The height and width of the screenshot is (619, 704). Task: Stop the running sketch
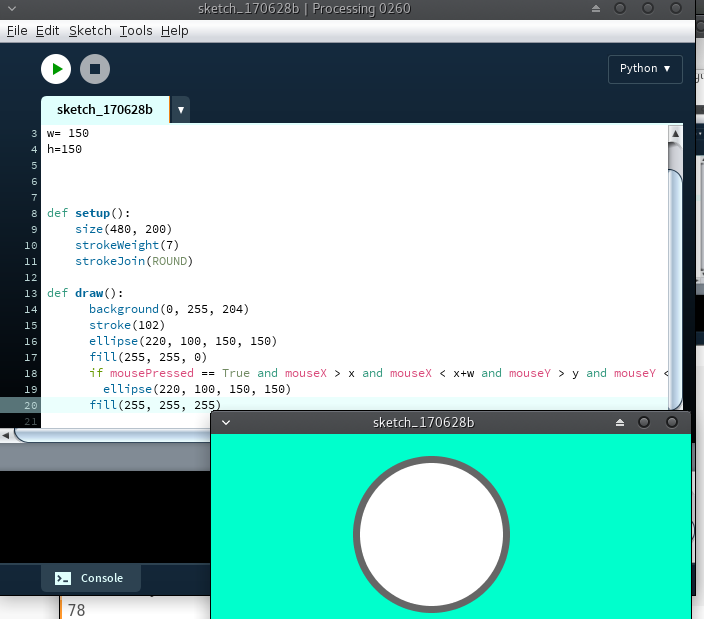95,69
